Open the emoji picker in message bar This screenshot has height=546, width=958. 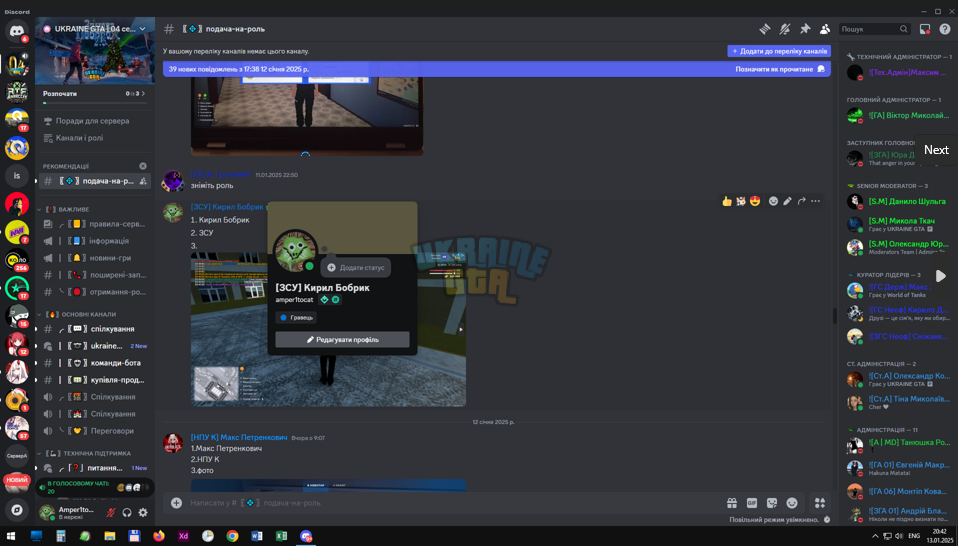[792, 503]
